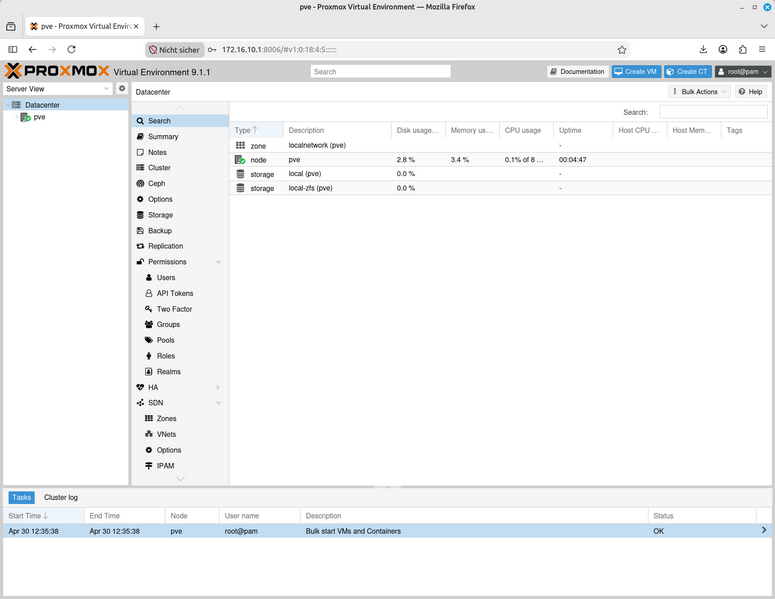Open the root@pam user menu
The height and width of the screenshot is (599, 775).
point(742,72)
